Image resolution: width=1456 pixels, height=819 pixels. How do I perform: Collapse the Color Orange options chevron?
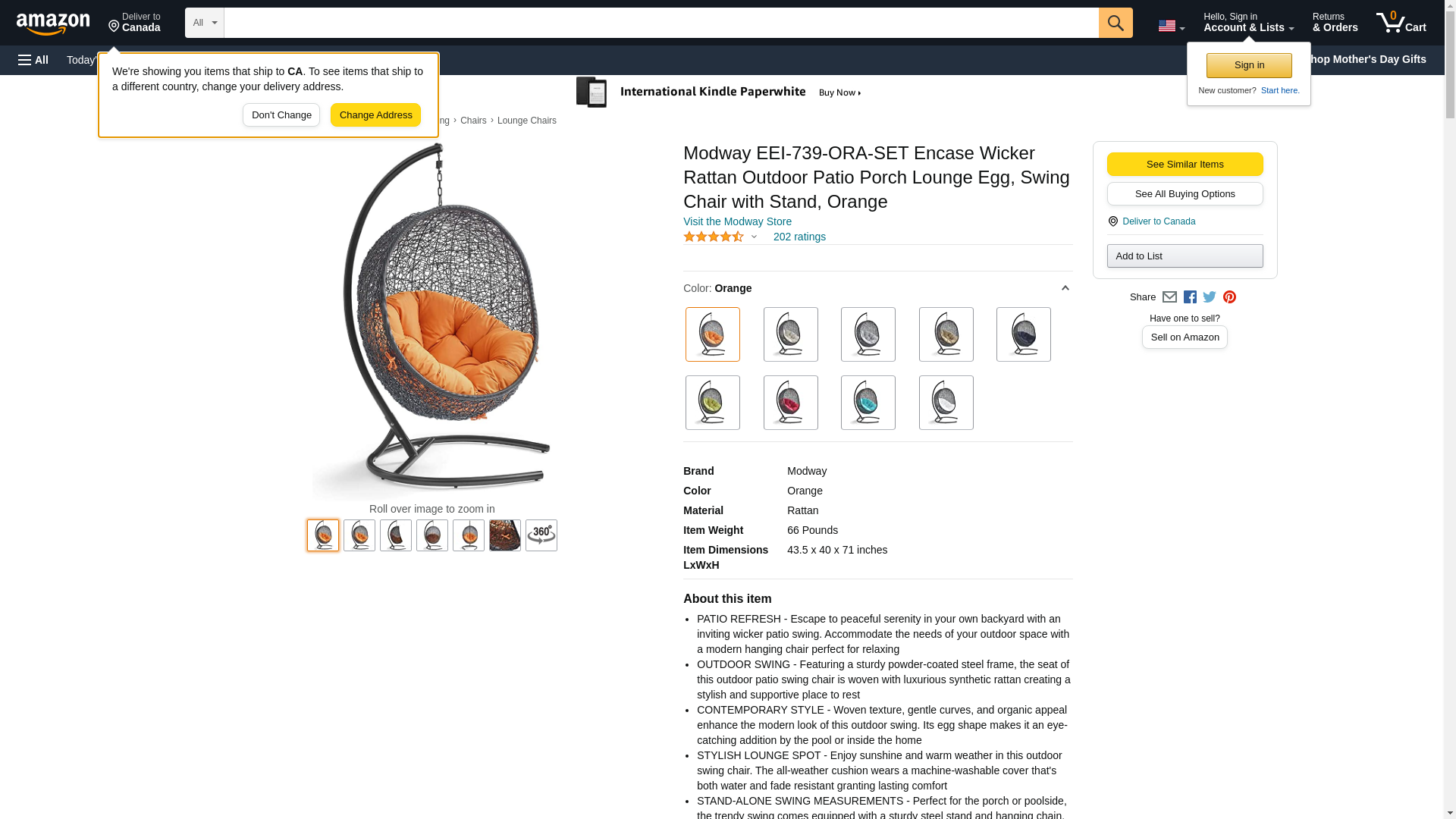(1065, 288)
